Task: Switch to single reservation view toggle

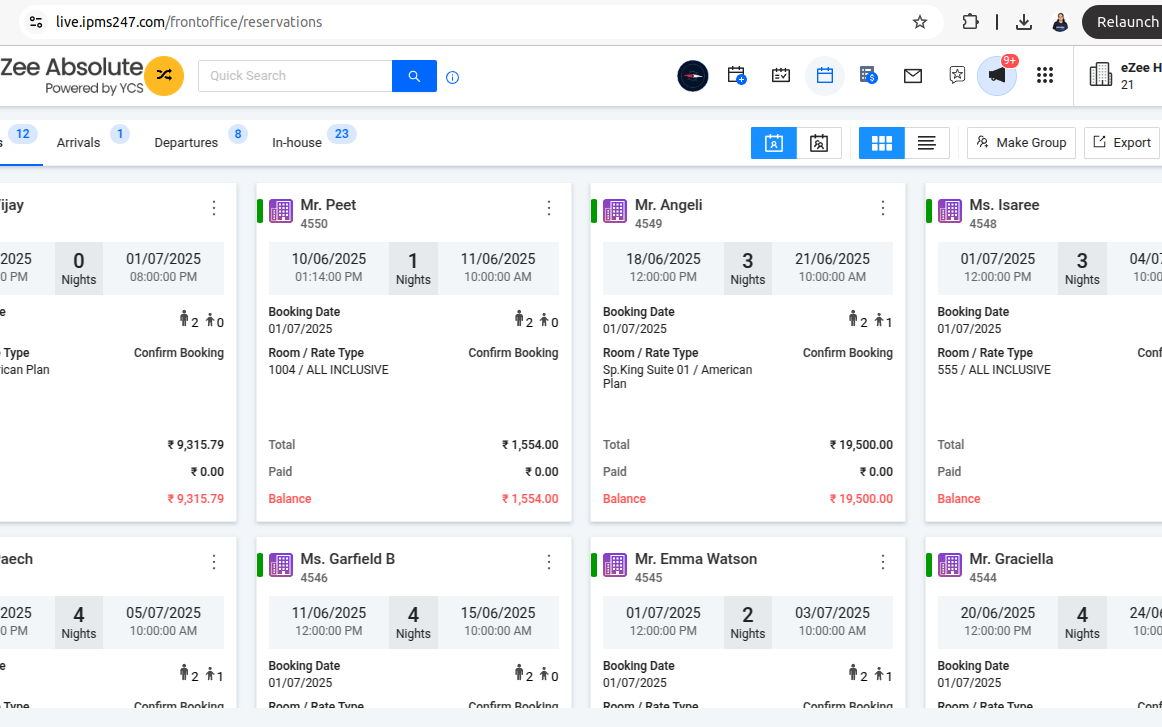Action: [x=774, y=143]
